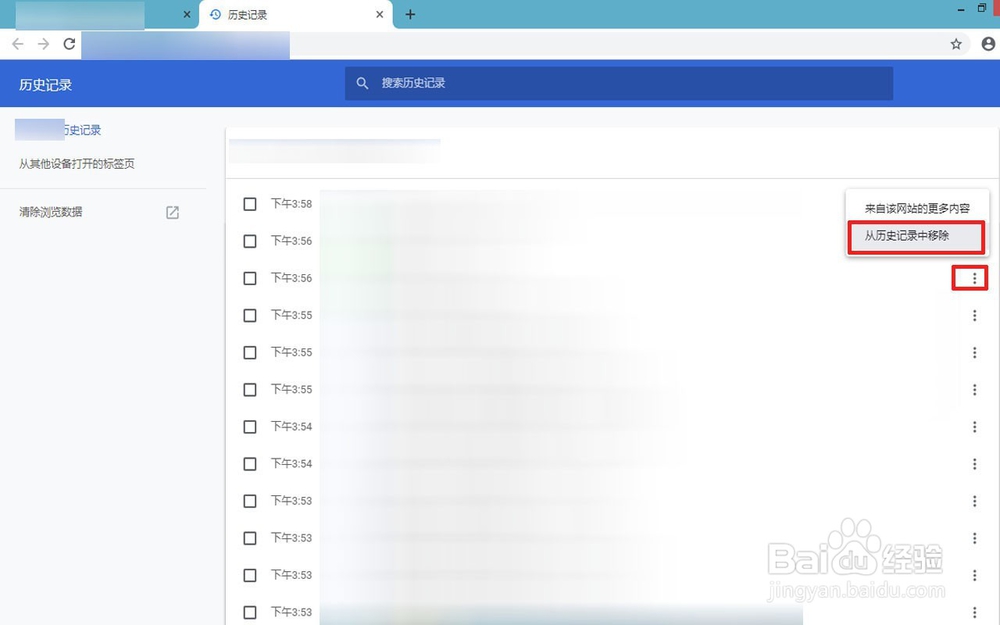The height and width of the screenshot is (625, 1000).
Task: Mark the third 下午3:53 entry's checkbox
Action: coord(250,575)
